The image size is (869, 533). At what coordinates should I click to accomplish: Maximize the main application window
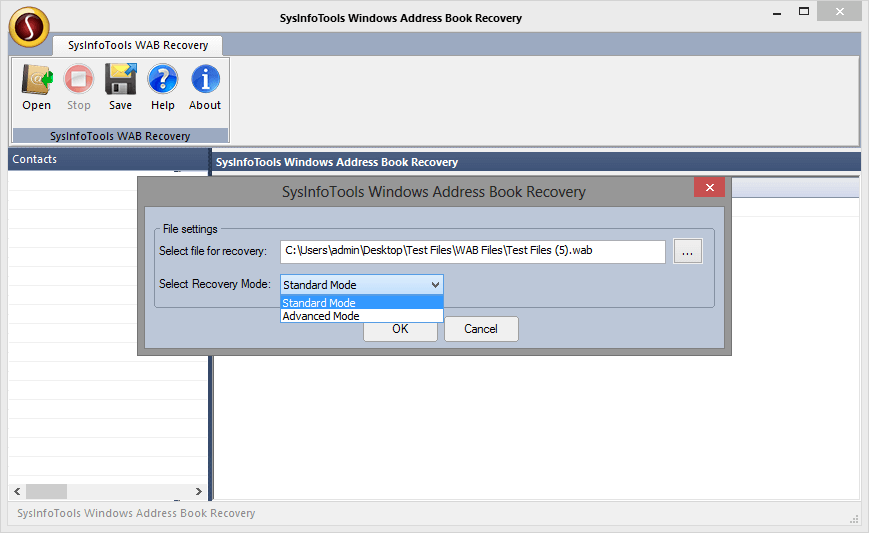coord(804,12)
